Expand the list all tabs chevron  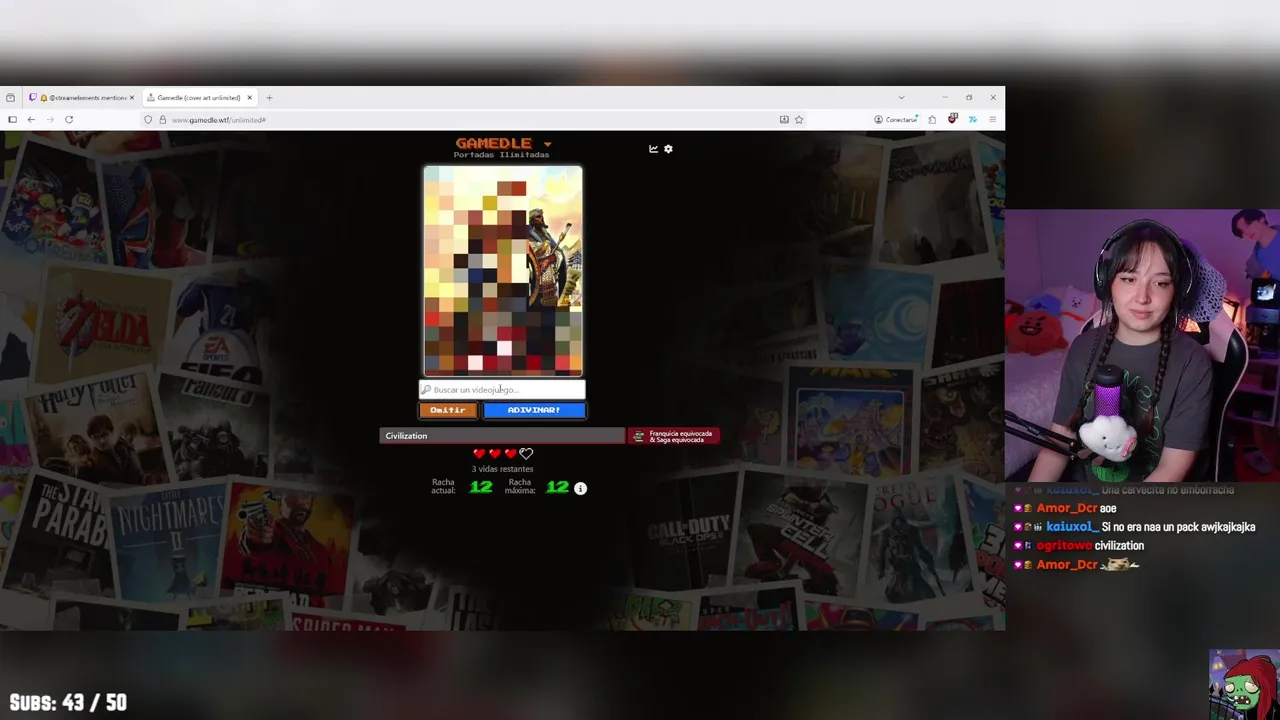901,98
